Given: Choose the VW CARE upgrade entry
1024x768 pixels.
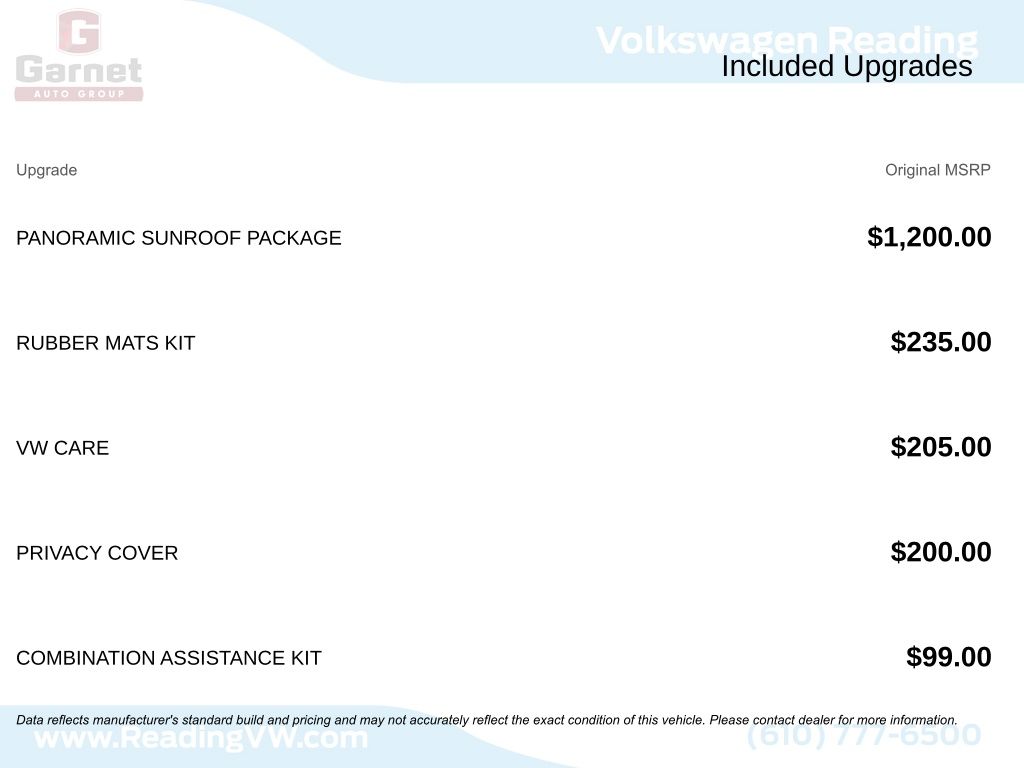Looking at the screenshot, I should click(x=62, y=448).
